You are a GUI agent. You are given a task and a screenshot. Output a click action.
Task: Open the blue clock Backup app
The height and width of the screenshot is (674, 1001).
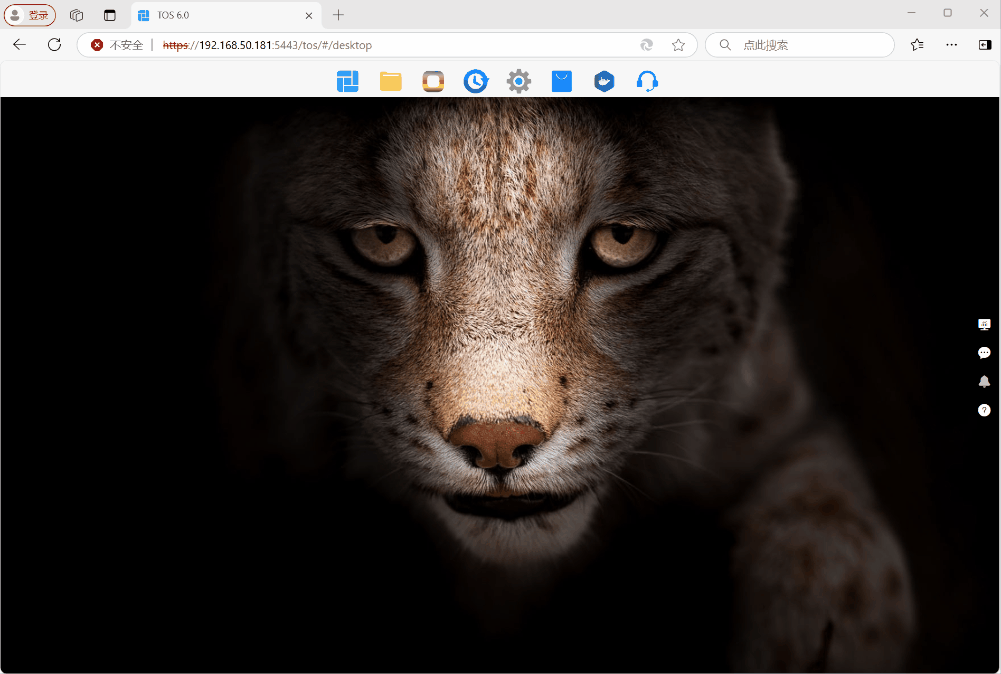476,82
